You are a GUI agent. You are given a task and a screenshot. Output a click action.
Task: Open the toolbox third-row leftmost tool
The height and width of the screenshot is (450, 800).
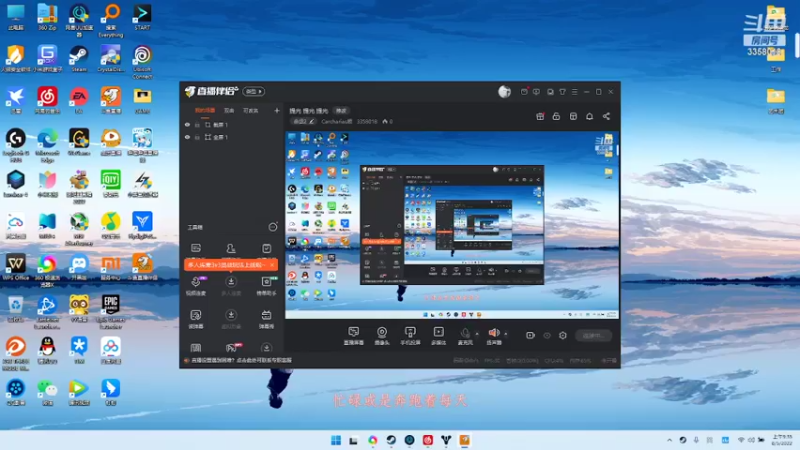[x=196, y=319]
